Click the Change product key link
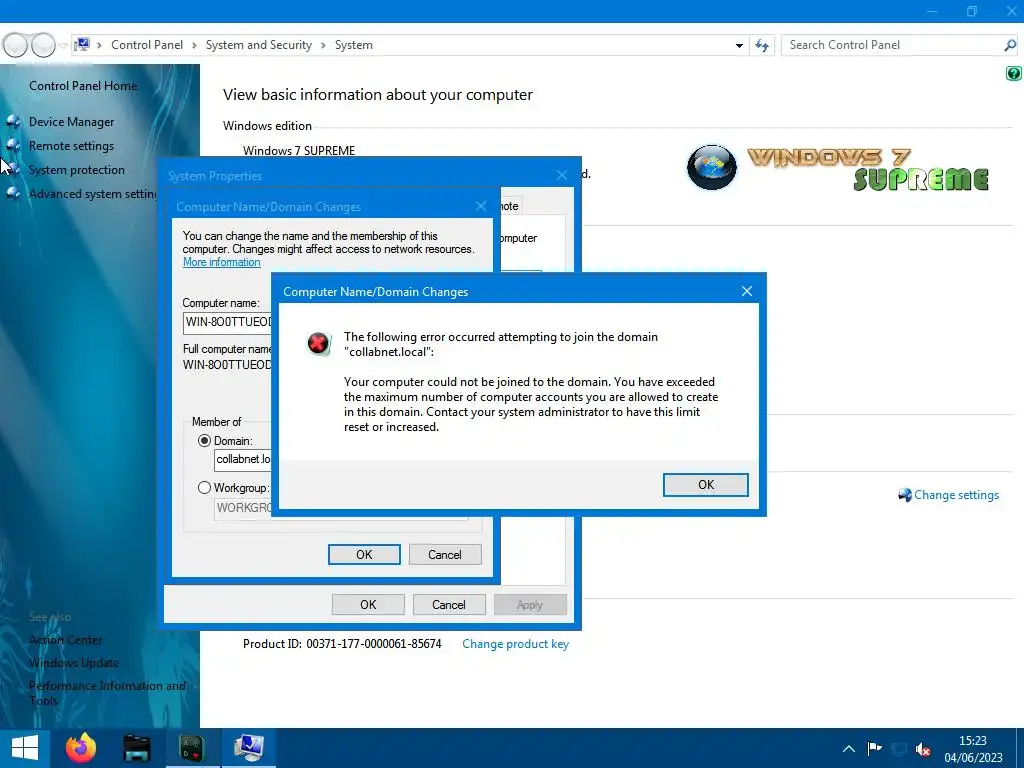Screen dimensions: 1024x768 (x=515, y=644)
